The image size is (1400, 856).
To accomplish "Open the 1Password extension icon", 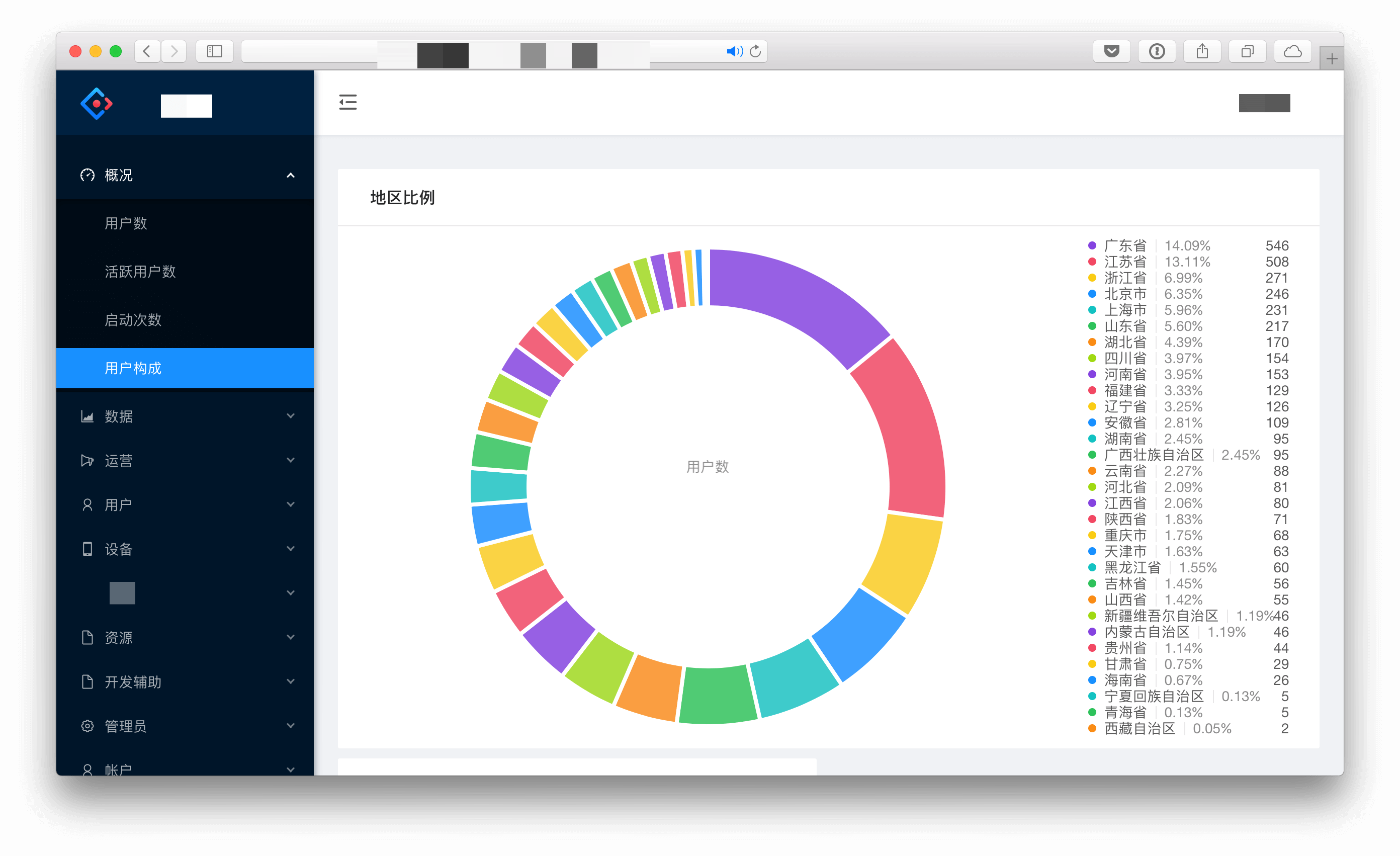I will point(1157,51).
